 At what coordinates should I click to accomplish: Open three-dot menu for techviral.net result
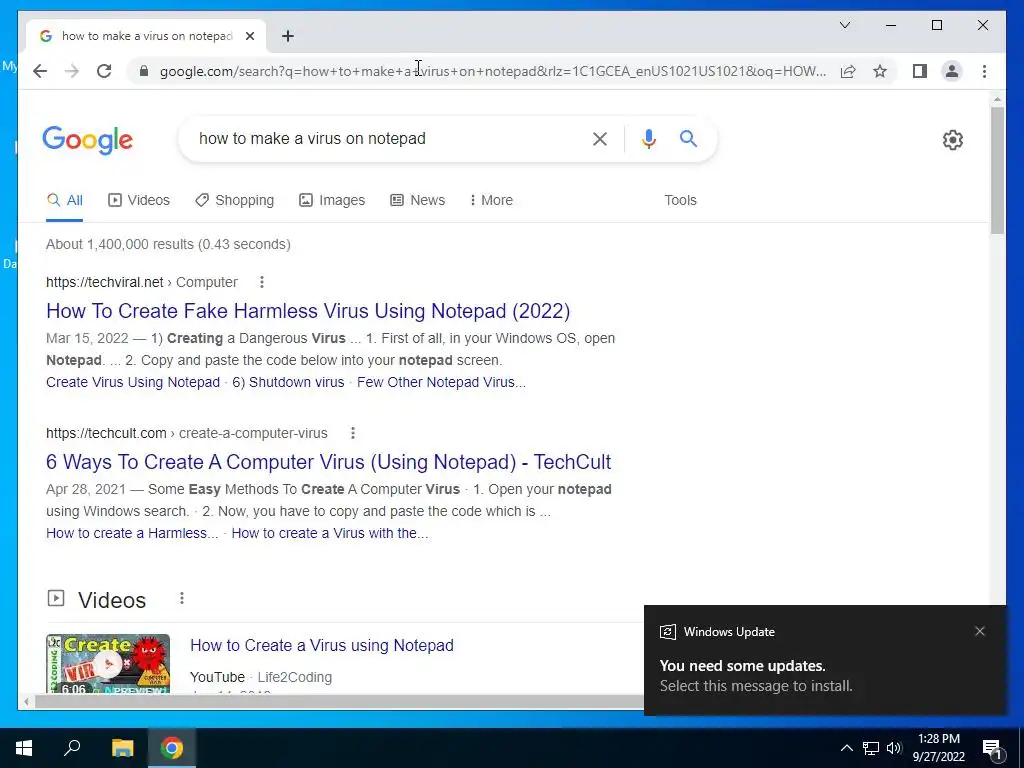pyautogui.click(x=262, y=282)
